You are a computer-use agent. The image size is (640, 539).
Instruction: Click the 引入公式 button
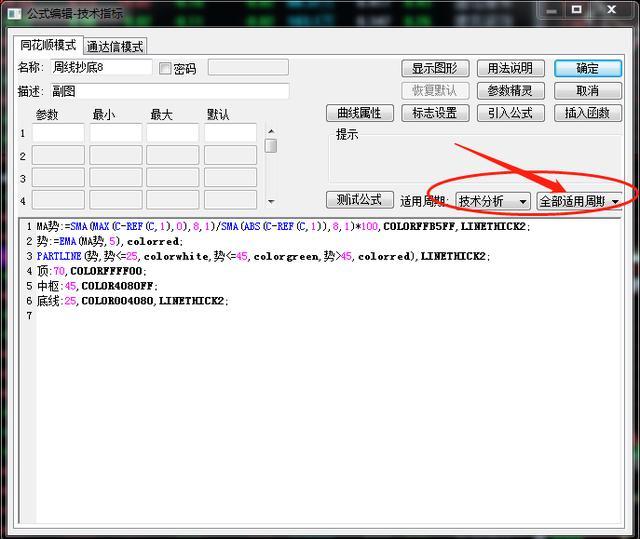(x=511, y=113)
